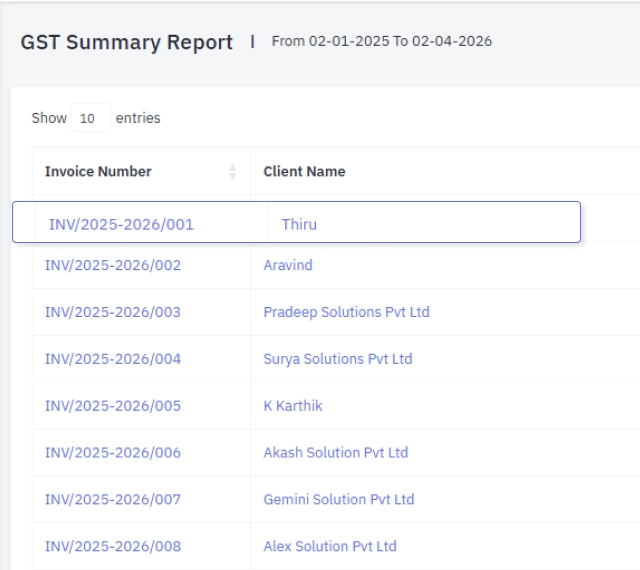The image size is (640, 570).
Task: Select Pradeep Solutions Pvt Ltd client
Action: pyautogui.click(x=346, y=312)
